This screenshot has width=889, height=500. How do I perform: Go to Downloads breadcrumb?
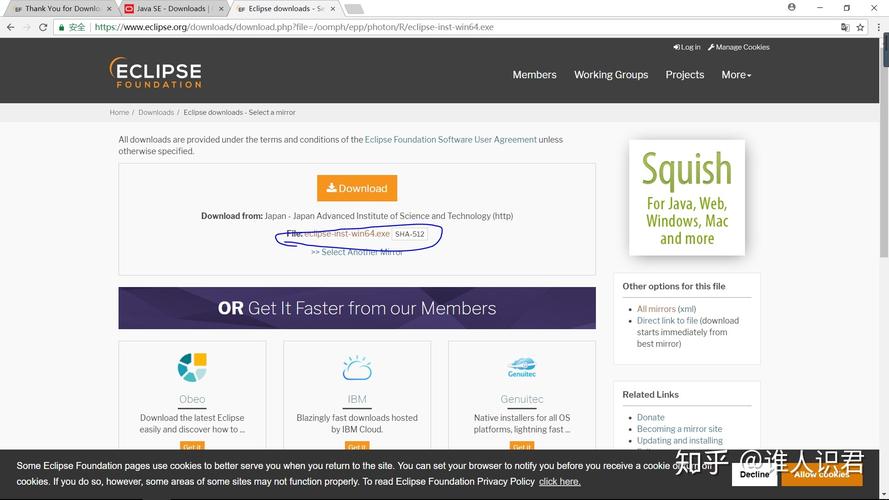(156, 112)
